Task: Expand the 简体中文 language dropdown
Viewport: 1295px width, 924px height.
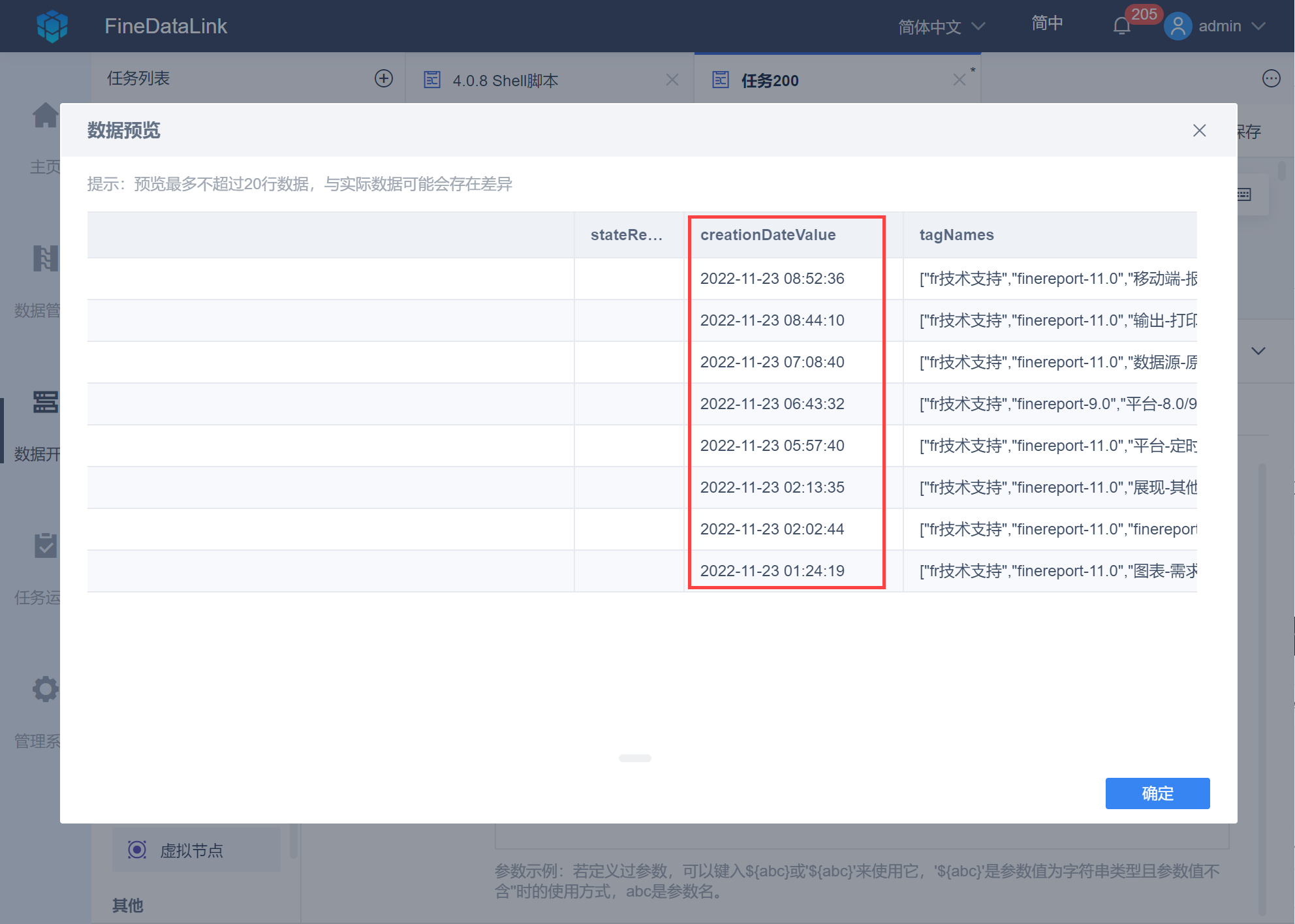Action: point(941,27)
